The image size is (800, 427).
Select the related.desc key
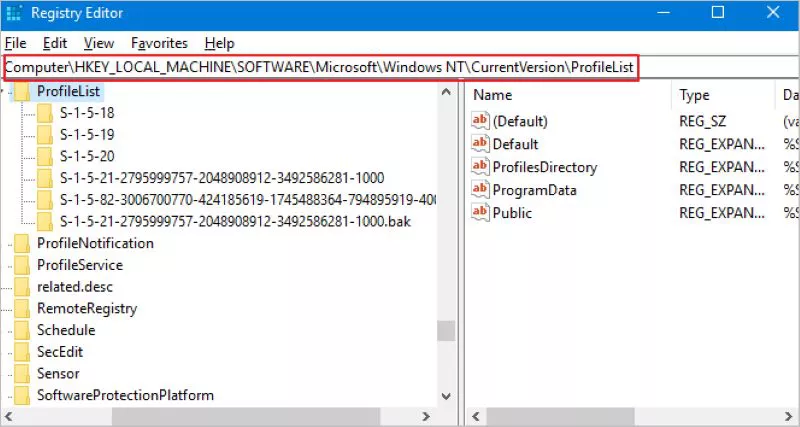click(74, 287)
